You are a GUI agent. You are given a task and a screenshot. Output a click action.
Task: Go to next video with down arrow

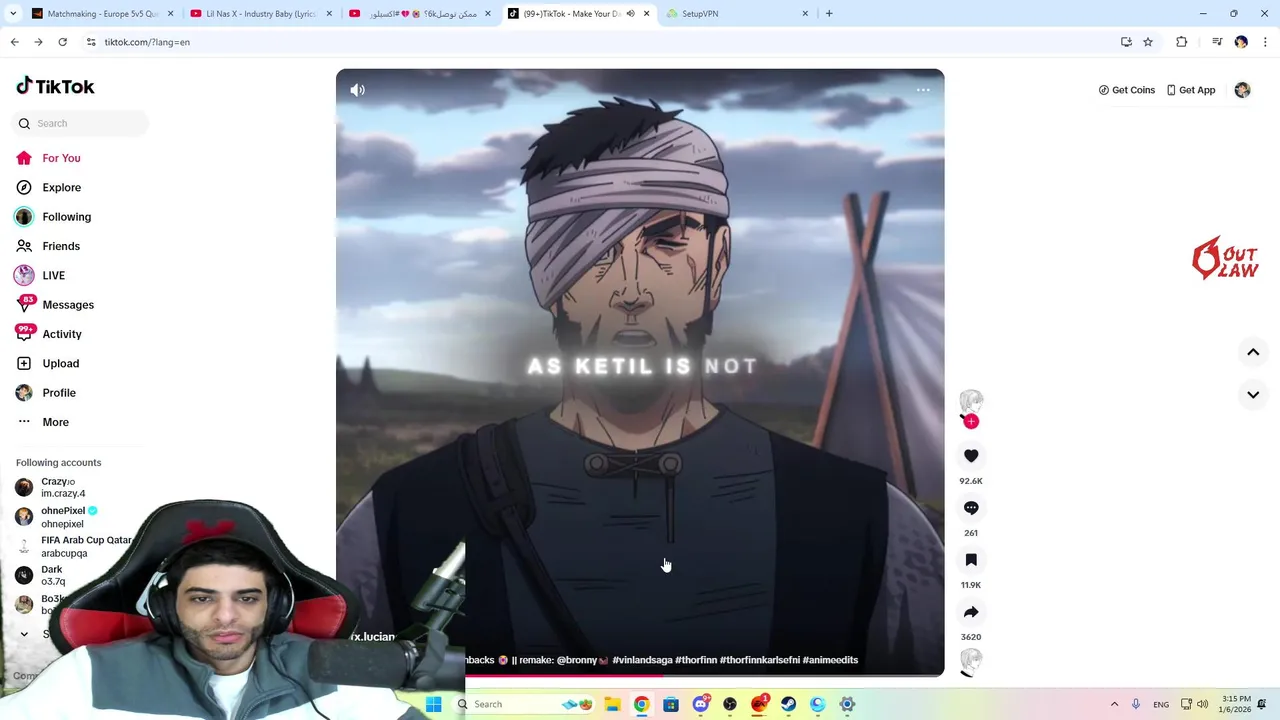[1253, 394]
